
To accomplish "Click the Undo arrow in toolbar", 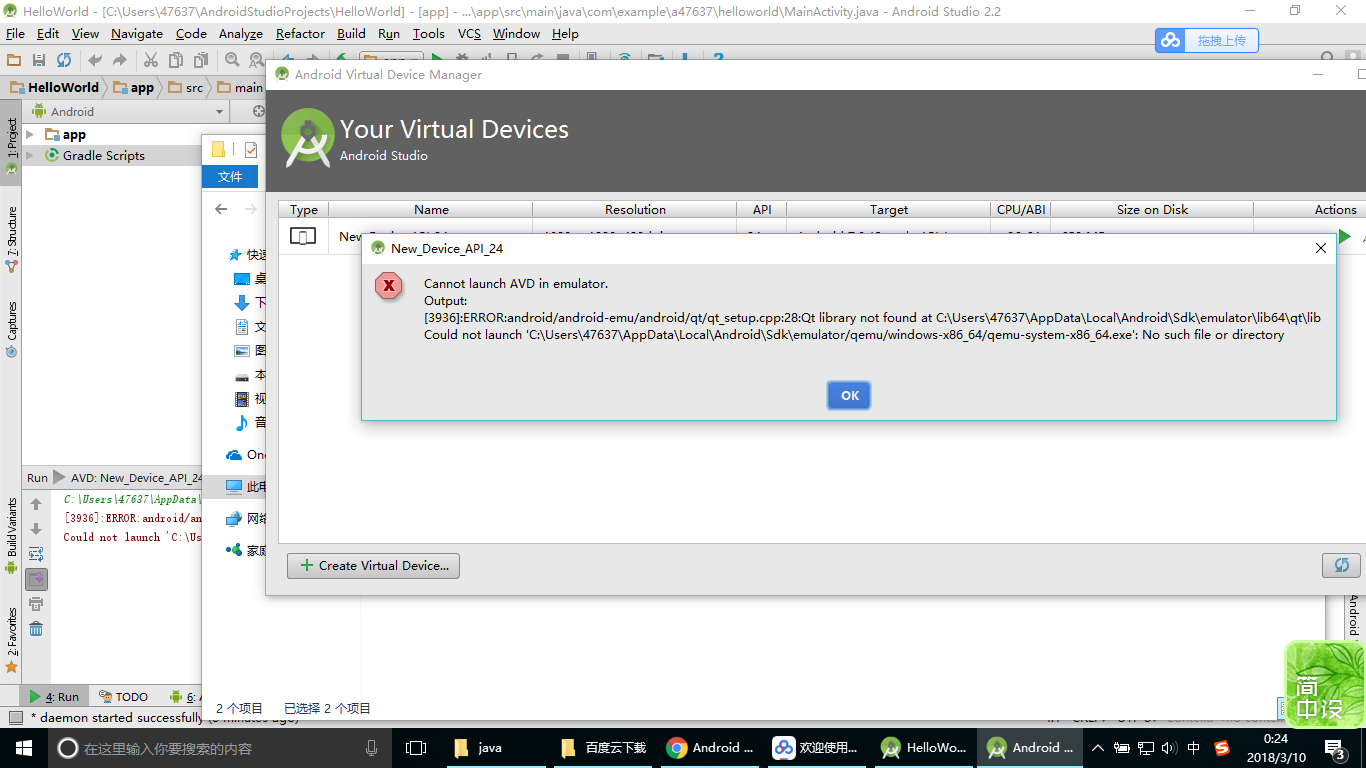I will click(x=96, y=61).
